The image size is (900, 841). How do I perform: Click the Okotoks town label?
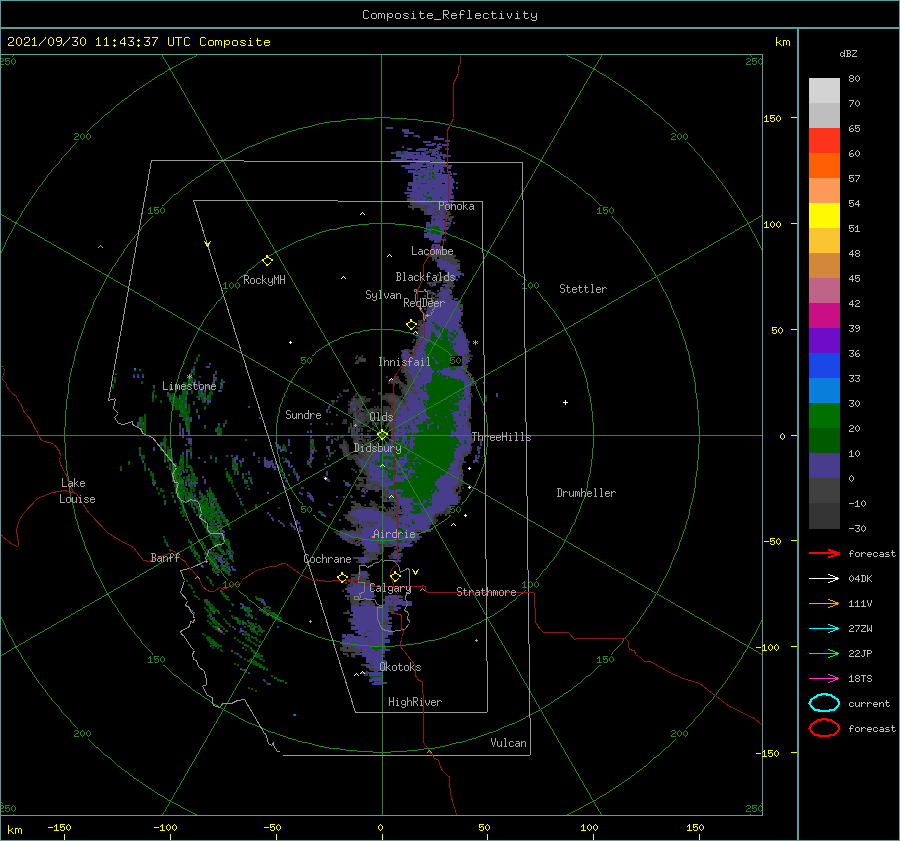400,667
